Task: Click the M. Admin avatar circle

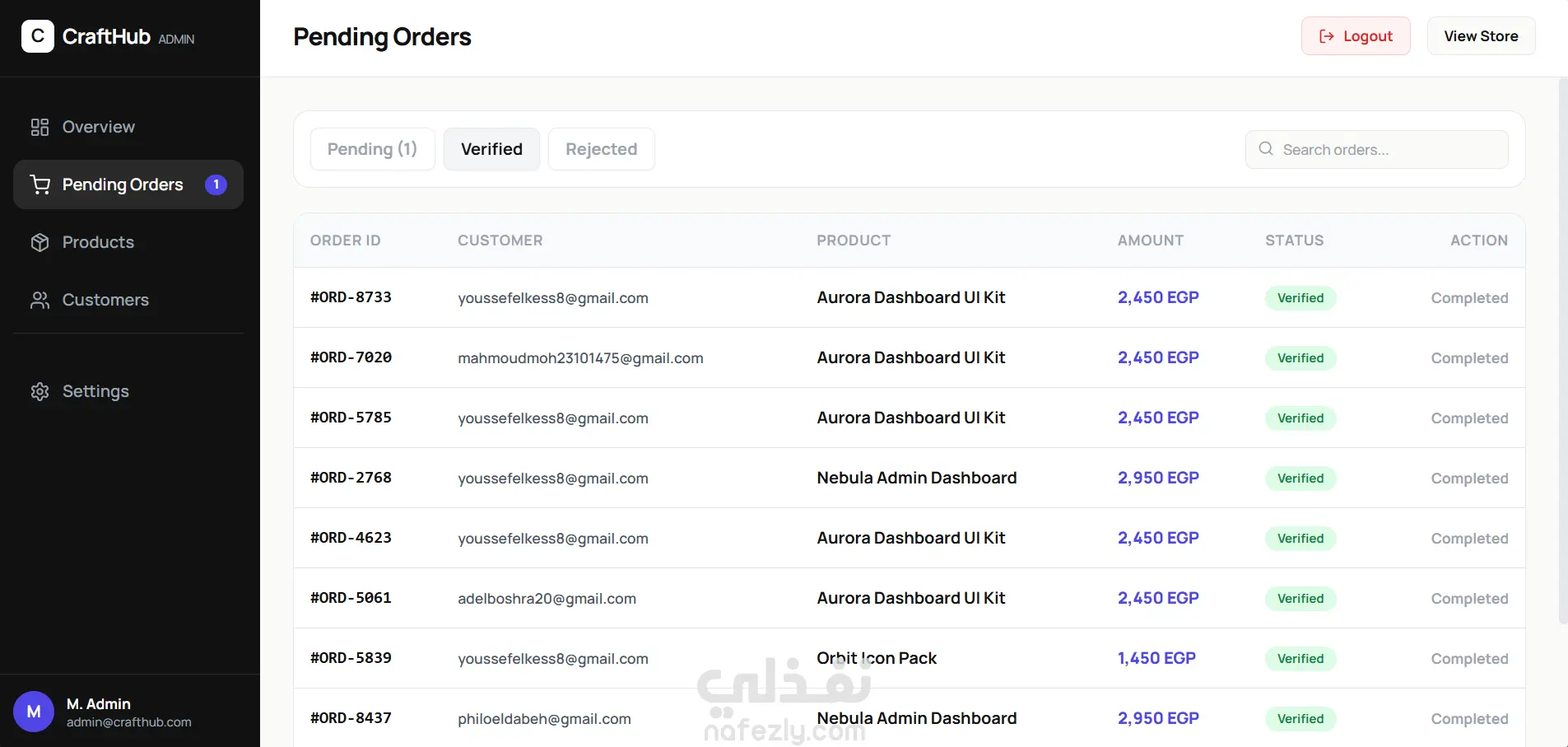Action: [34, 712]
